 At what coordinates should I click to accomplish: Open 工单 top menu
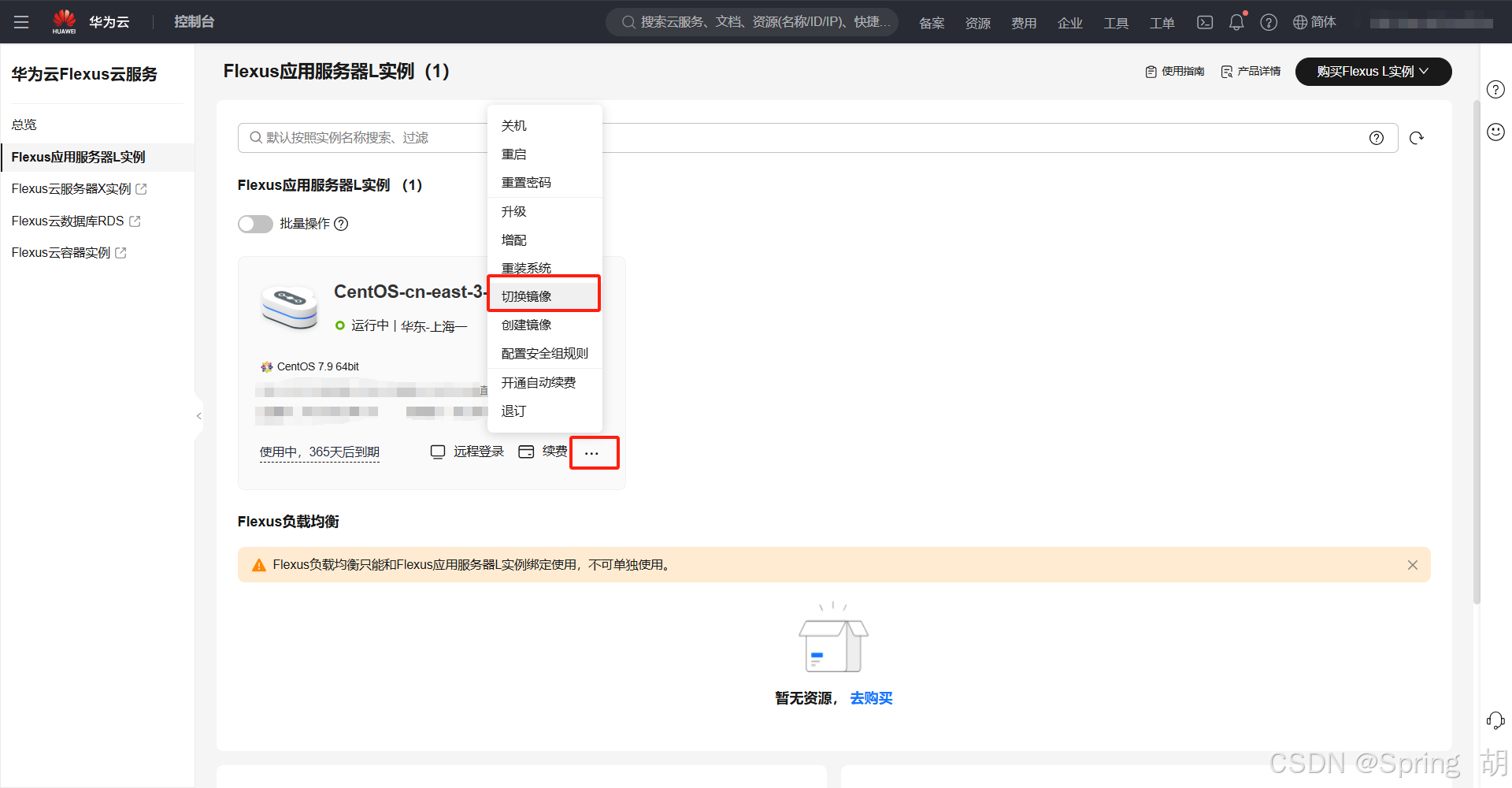(x=1162, y=23)
